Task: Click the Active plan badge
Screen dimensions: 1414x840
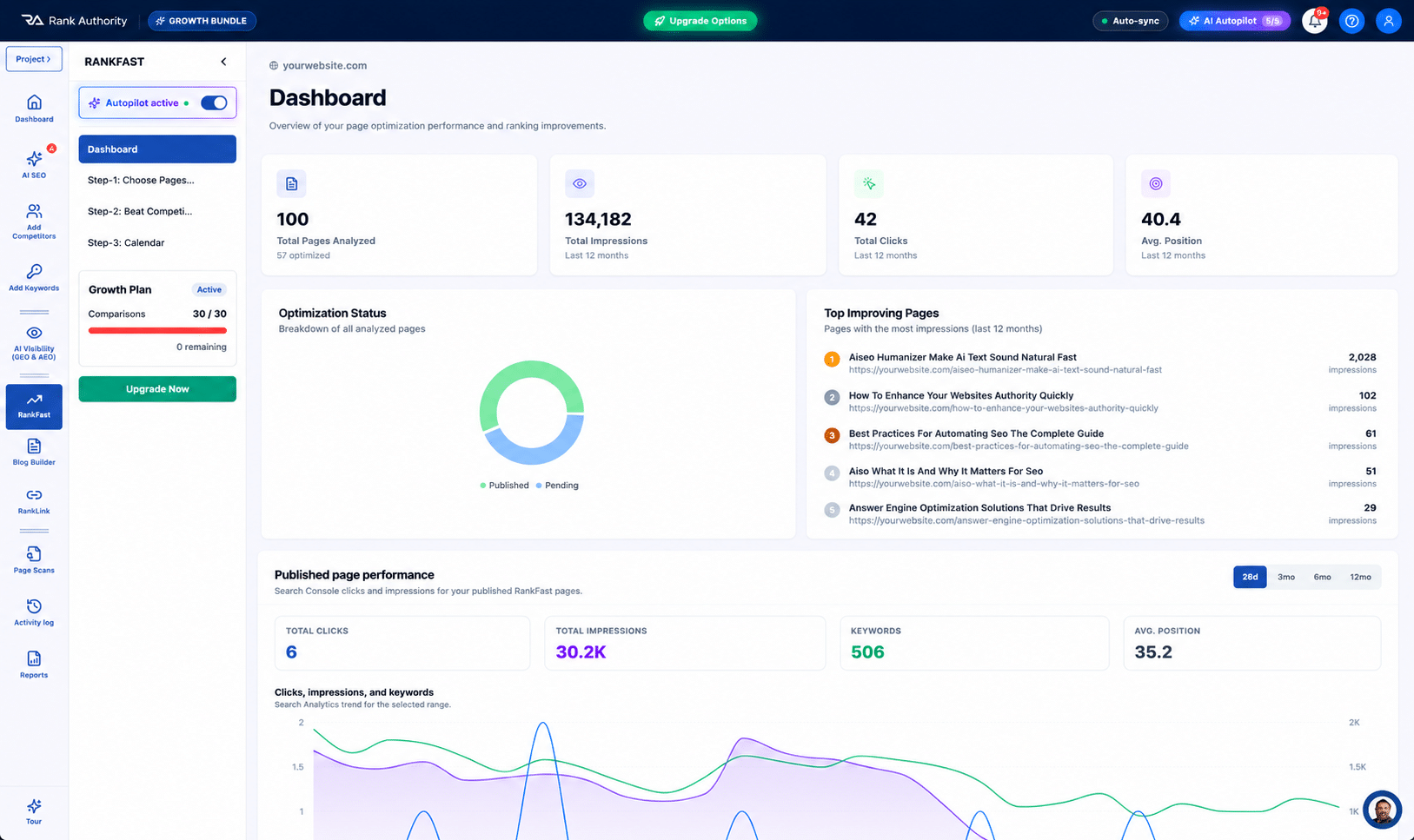Action: point(209,290)
